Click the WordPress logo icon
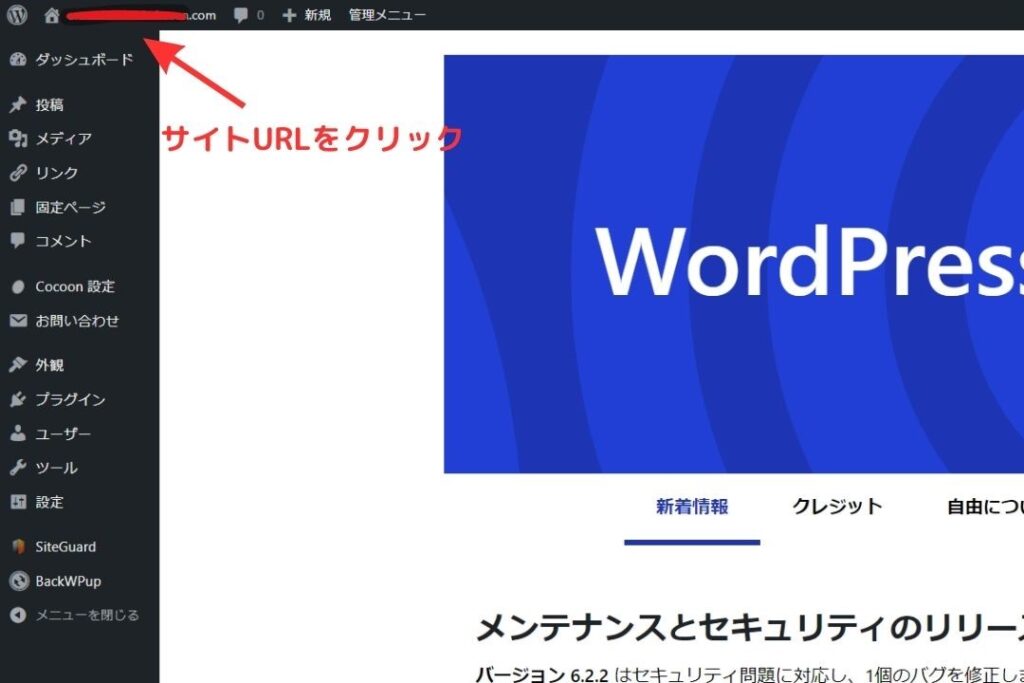1024x683 pixels. point(18,15)
